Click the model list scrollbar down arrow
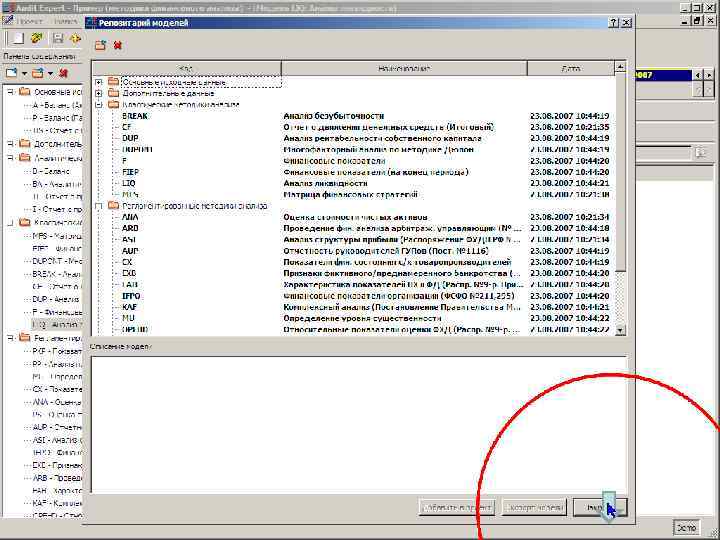 pyautogui.click(x=620, y=330)
